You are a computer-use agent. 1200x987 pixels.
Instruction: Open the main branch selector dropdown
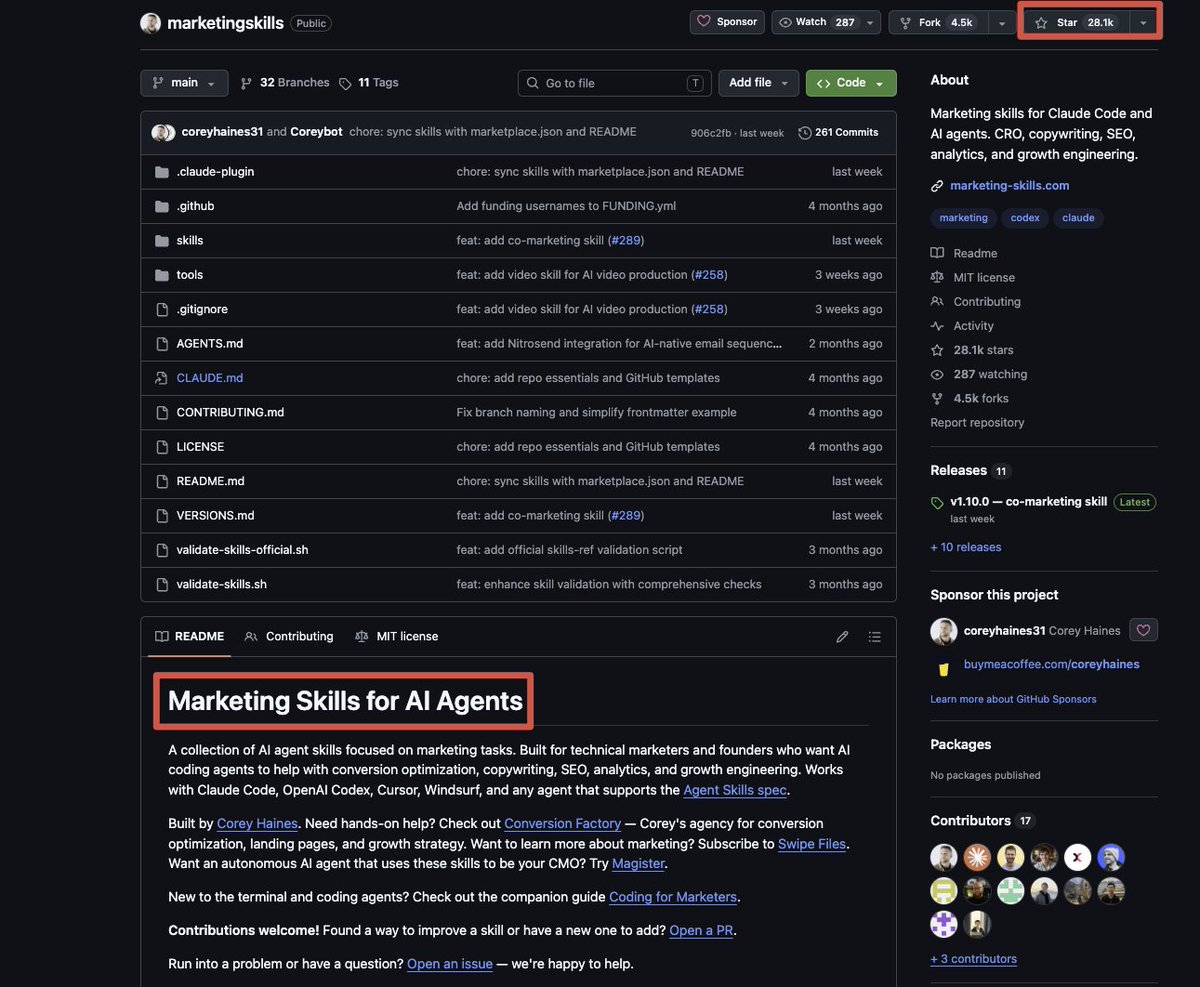tap(184, 83)
